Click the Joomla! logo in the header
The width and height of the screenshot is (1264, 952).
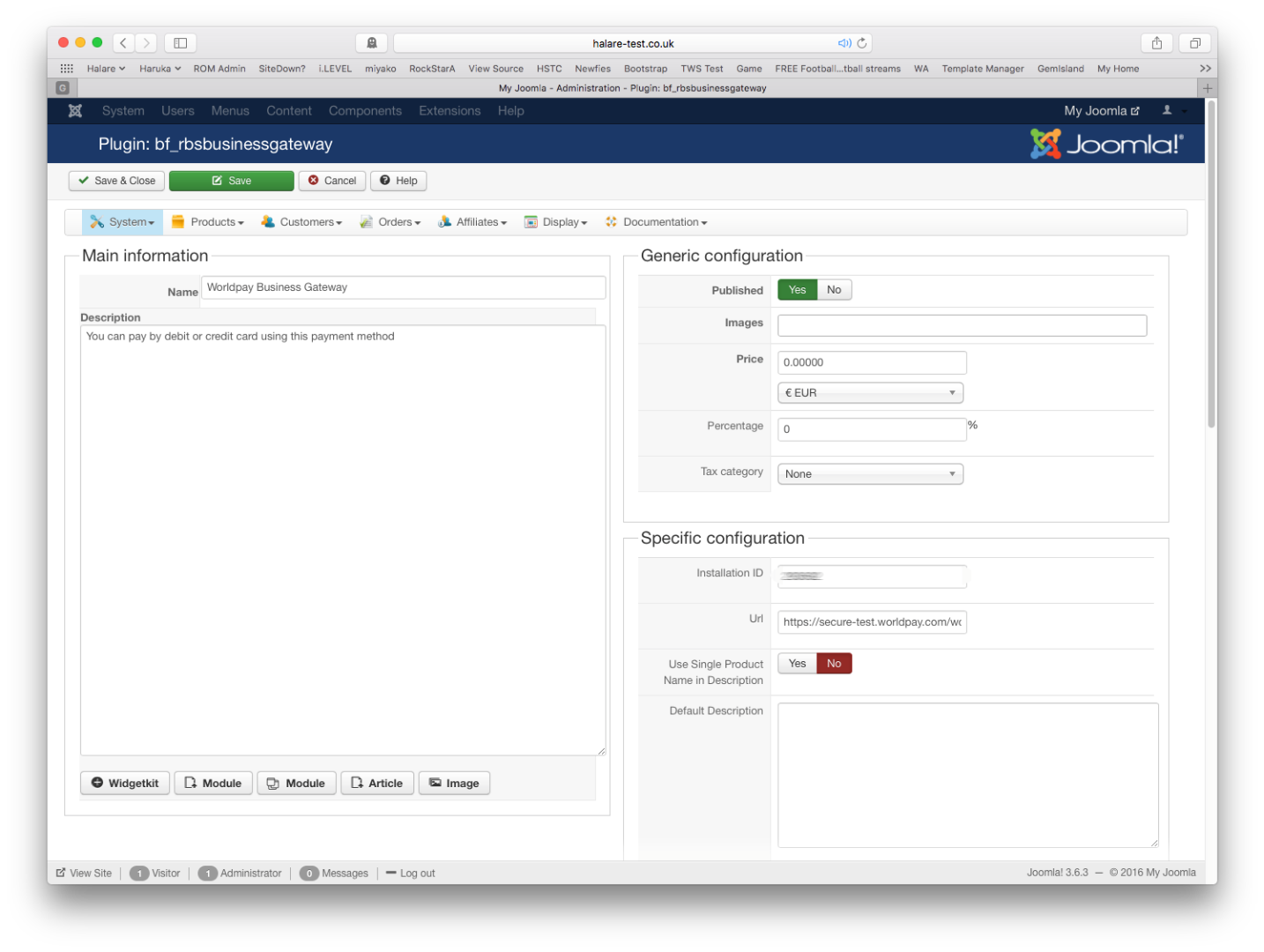[x=1107, y=144]
